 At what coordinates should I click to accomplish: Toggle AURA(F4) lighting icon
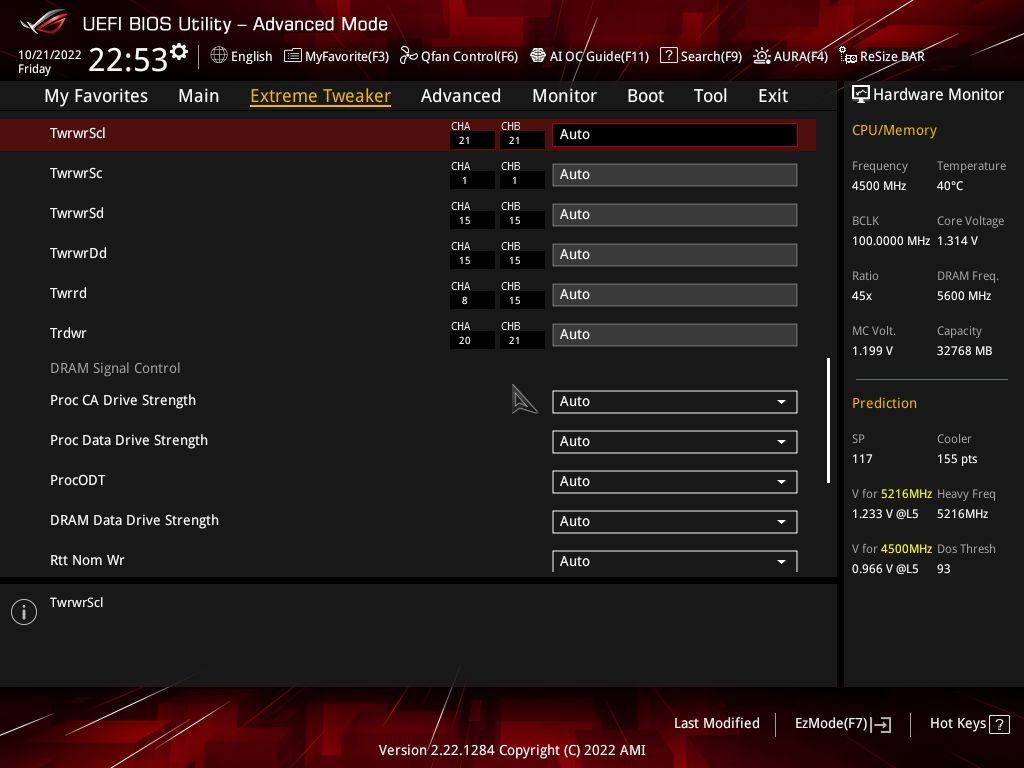(x=761, y=56)
